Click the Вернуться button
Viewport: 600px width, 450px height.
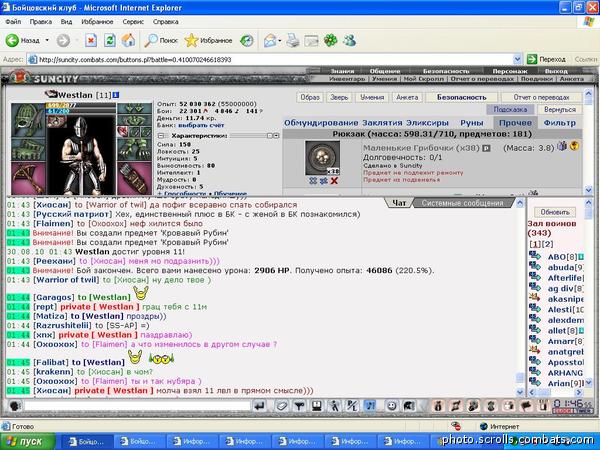pos(559,109)
